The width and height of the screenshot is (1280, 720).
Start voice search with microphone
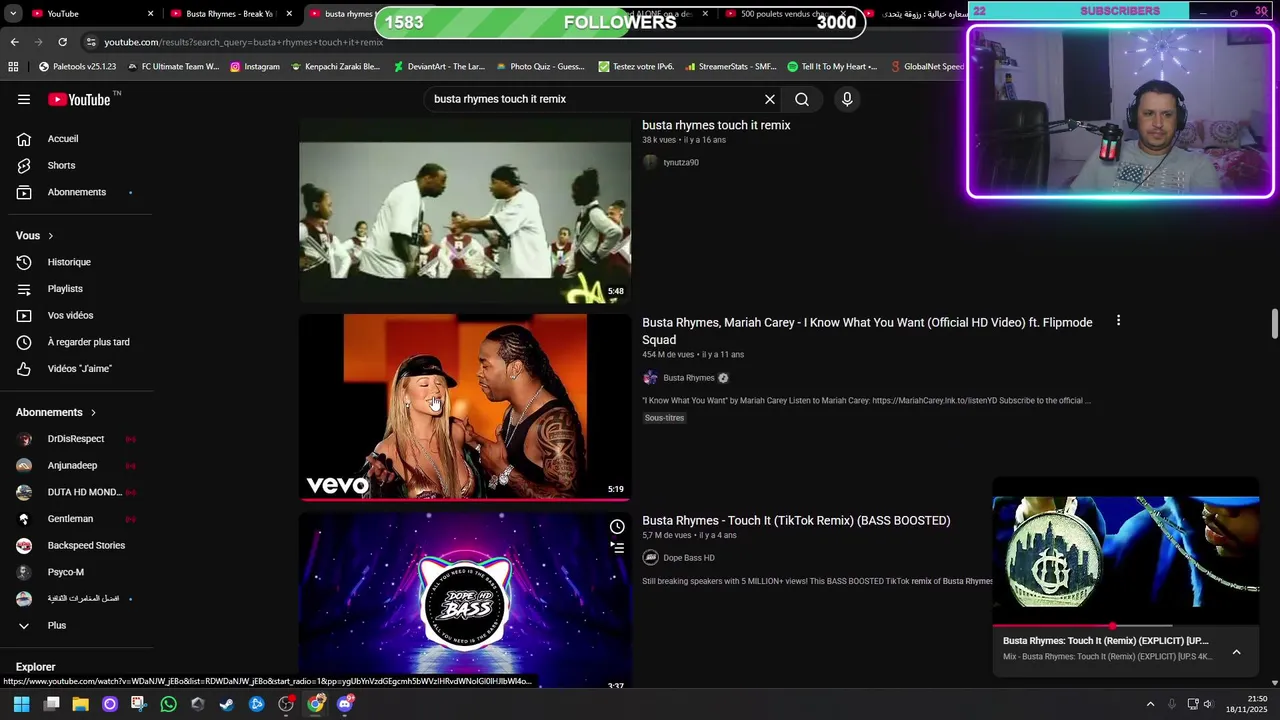pyautogui.click(x=847, y=99)
